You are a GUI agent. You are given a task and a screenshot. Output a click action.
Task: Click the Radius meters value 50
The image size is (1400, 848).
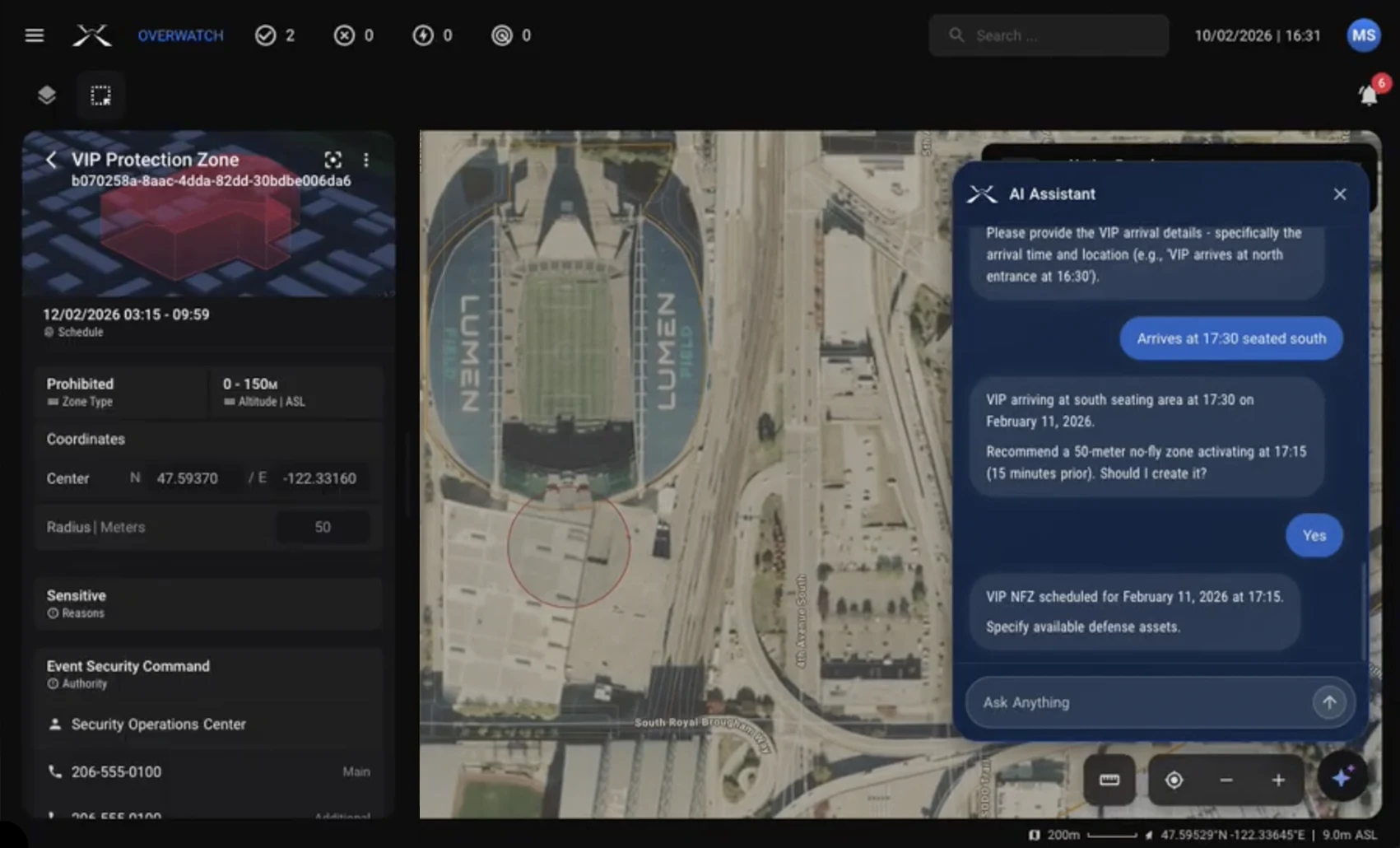323,527
